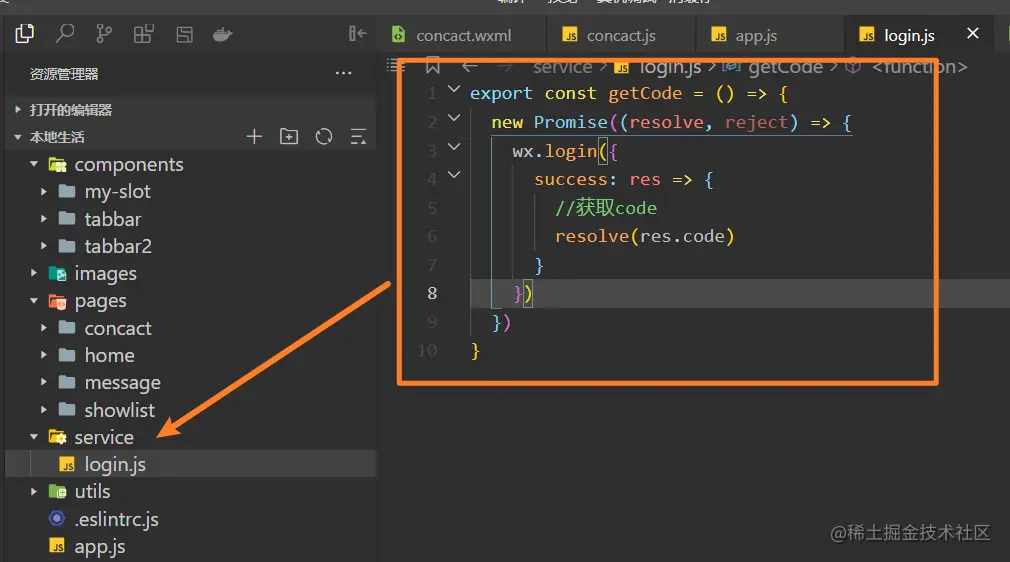Open the resource manager more options ellipsis
This screenshot has width=1010, height=562.
point(343,73)
